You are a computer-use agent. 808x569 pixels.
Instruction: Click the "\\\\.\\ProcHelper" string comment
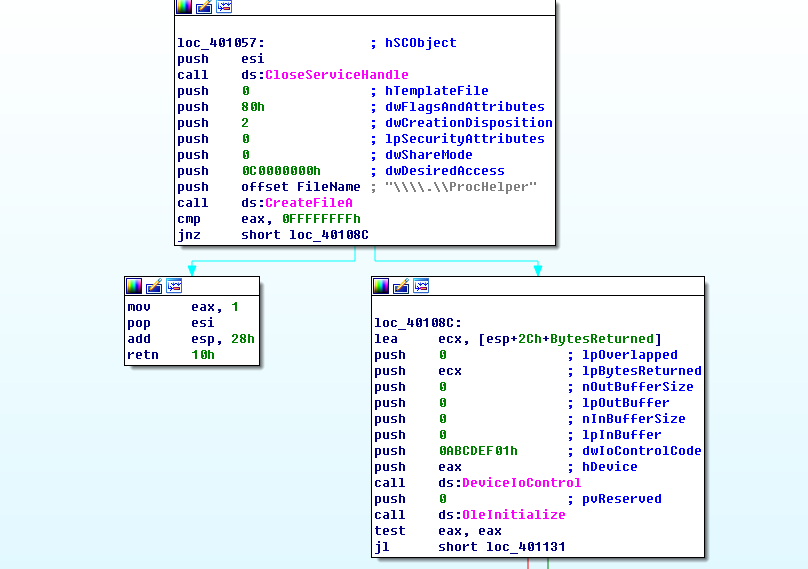(x=461, y=187)
